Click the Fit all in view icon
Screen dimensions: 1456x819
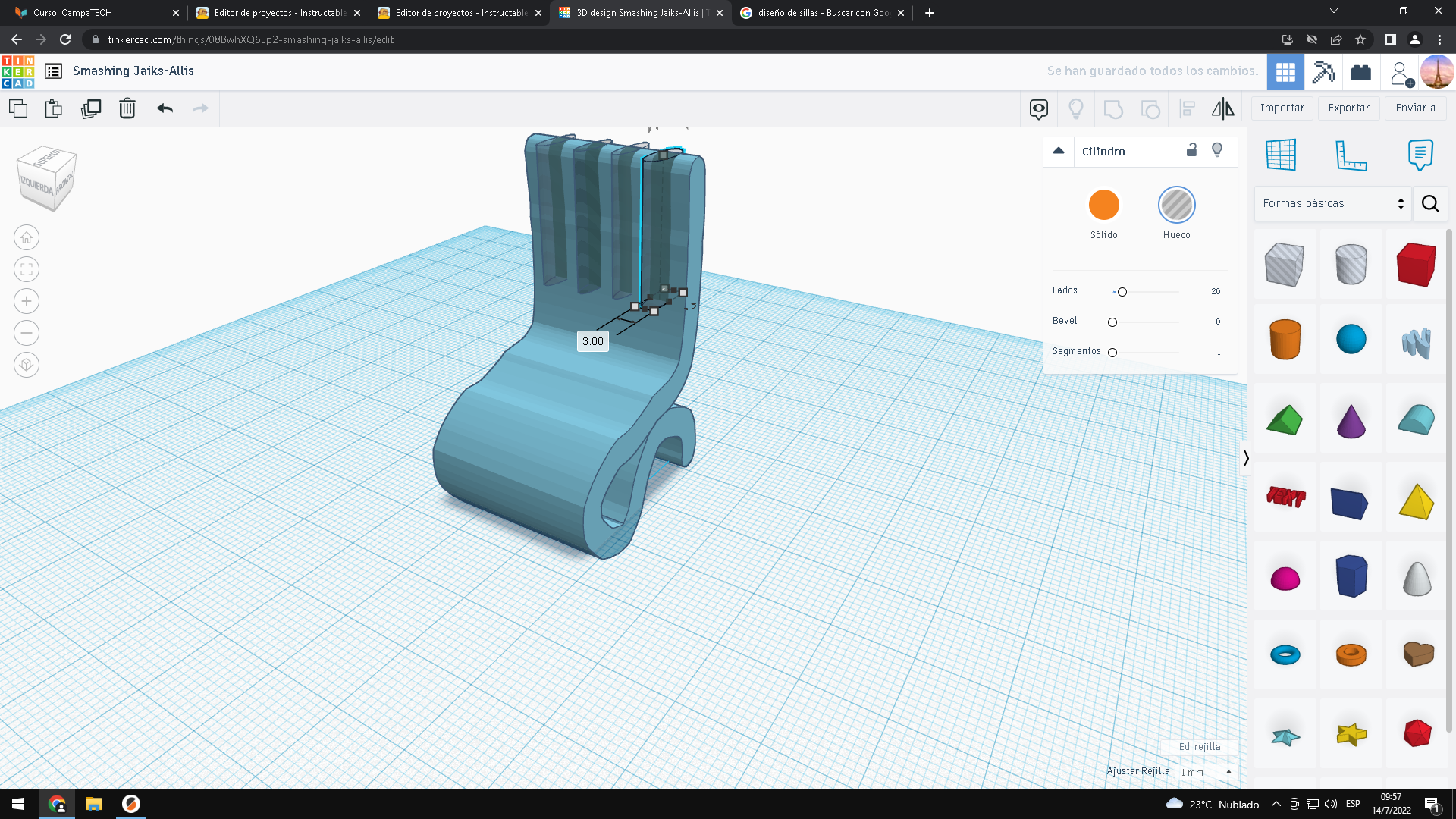point(27,270)
